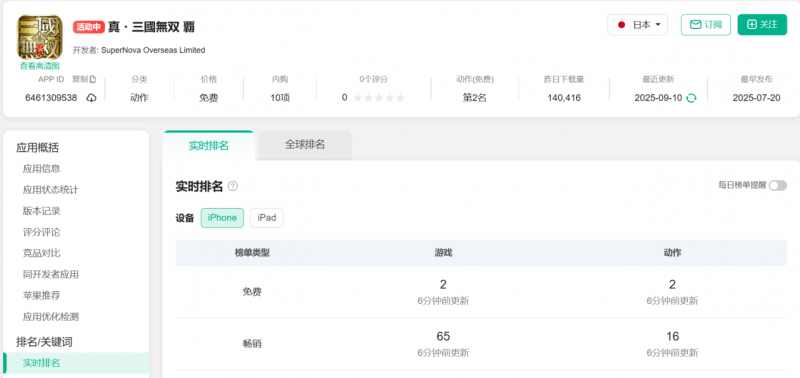The image size is (800, 378).
Task: Click the game app icon thumbnail
Action: coord(39,37)
